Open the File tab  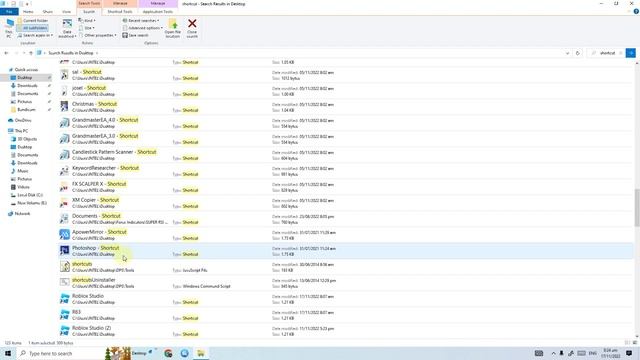click(x=9, y=12)
